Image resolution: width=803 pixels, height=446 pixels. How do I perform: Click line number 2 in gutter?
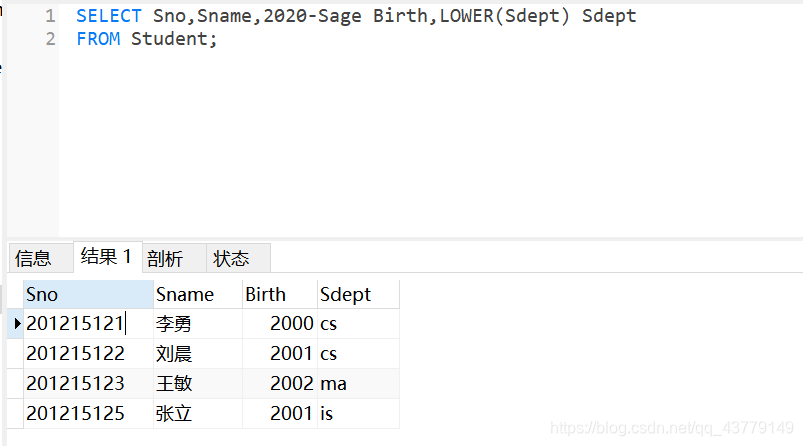(50, 39)
